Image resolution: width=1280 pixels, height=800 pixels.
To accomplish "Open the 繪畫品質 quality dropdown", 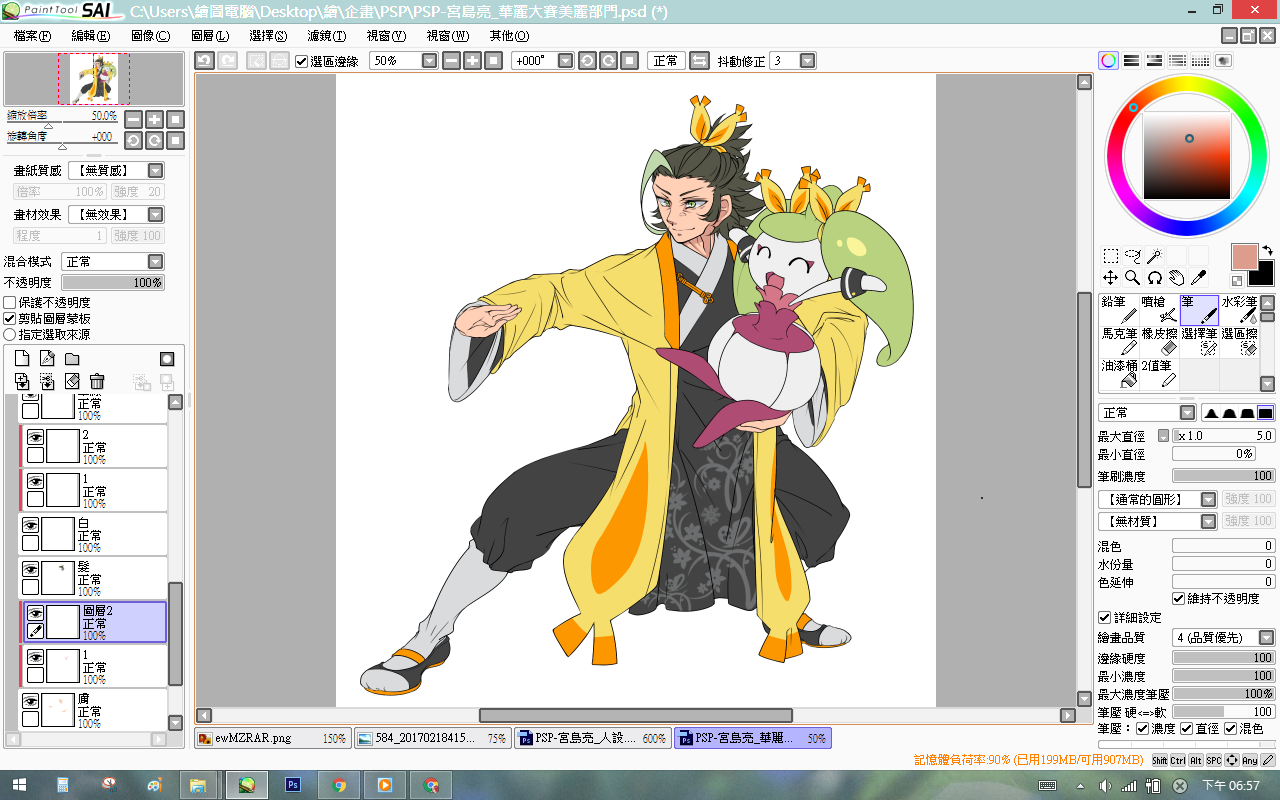I will [x=1266, y=638].
